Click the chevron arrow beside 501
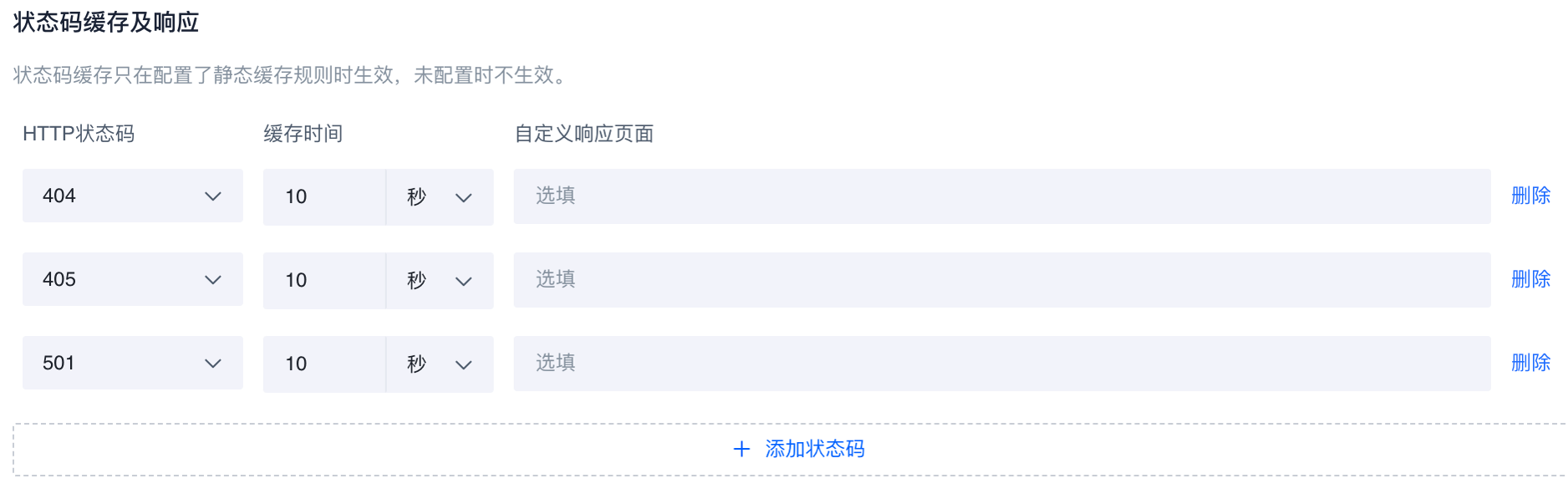1568x504 pixels. click(213, 364)
